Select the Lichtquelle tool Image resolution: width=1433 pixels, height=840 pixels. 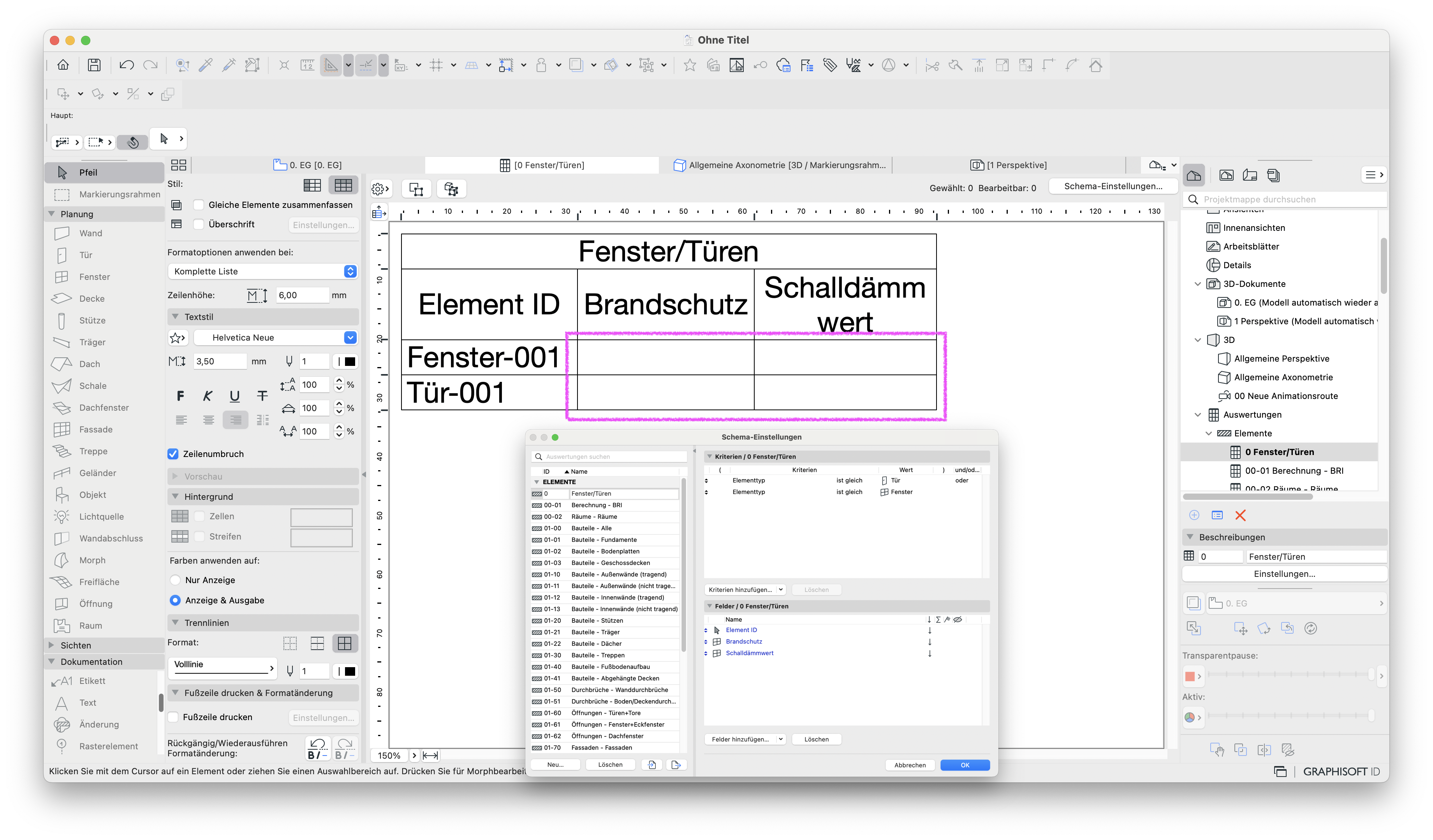coord(104,517)
